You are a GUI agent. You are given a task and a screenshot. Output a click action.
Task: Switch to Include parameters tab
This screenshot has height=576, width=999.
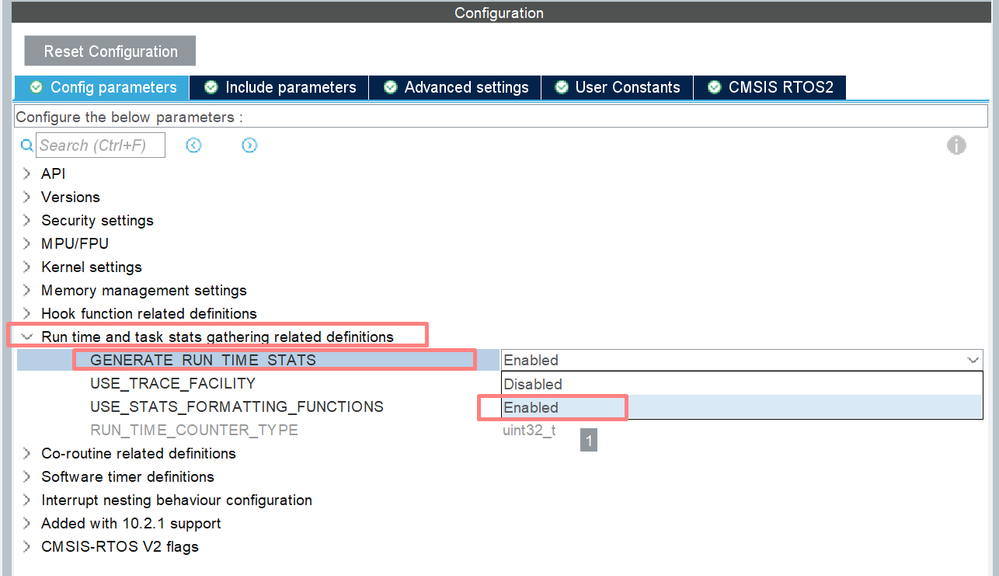[280, 87]
